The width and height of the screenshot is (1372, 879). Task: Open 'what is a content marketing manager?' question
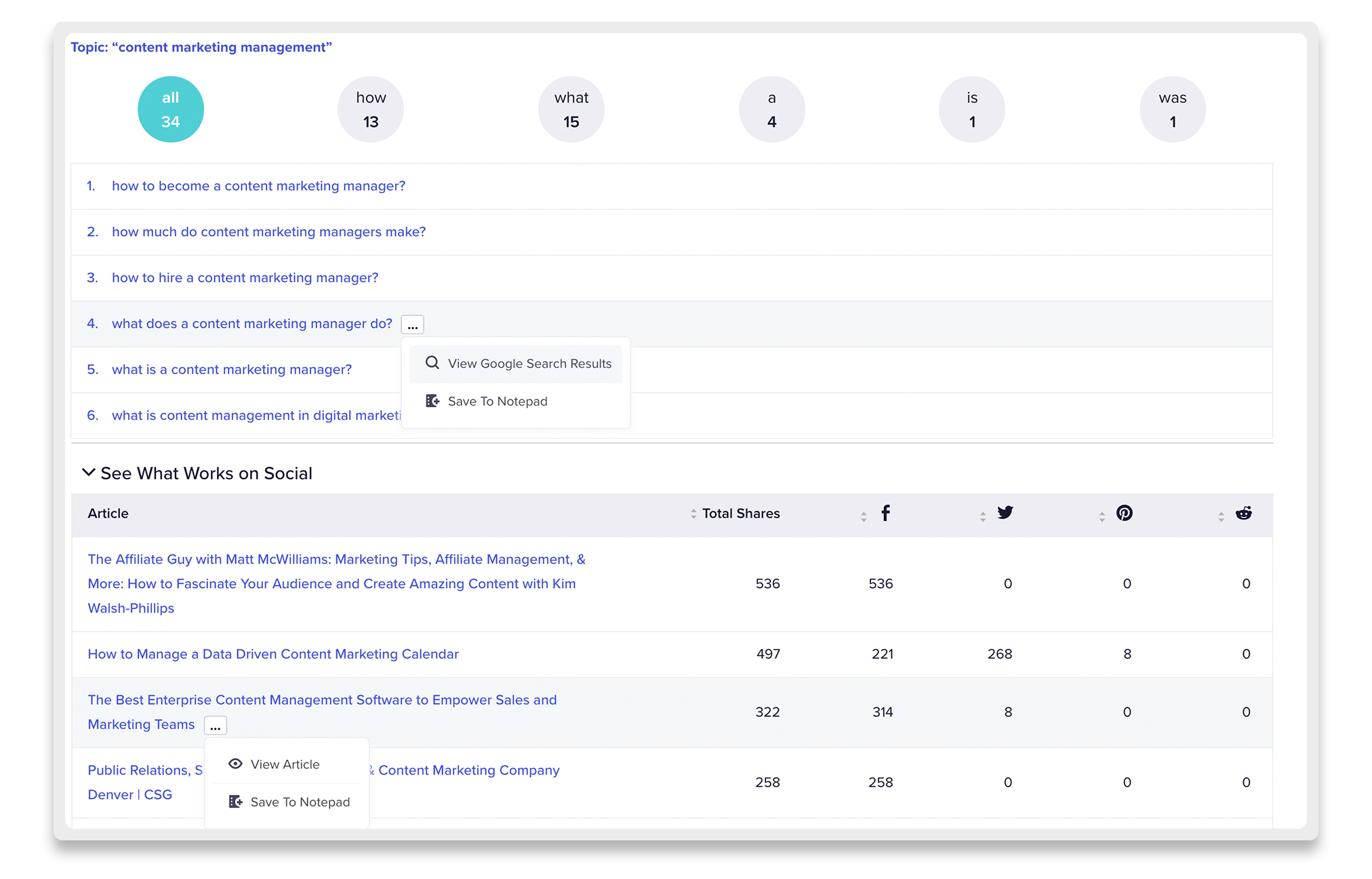[x=231, y=370]
